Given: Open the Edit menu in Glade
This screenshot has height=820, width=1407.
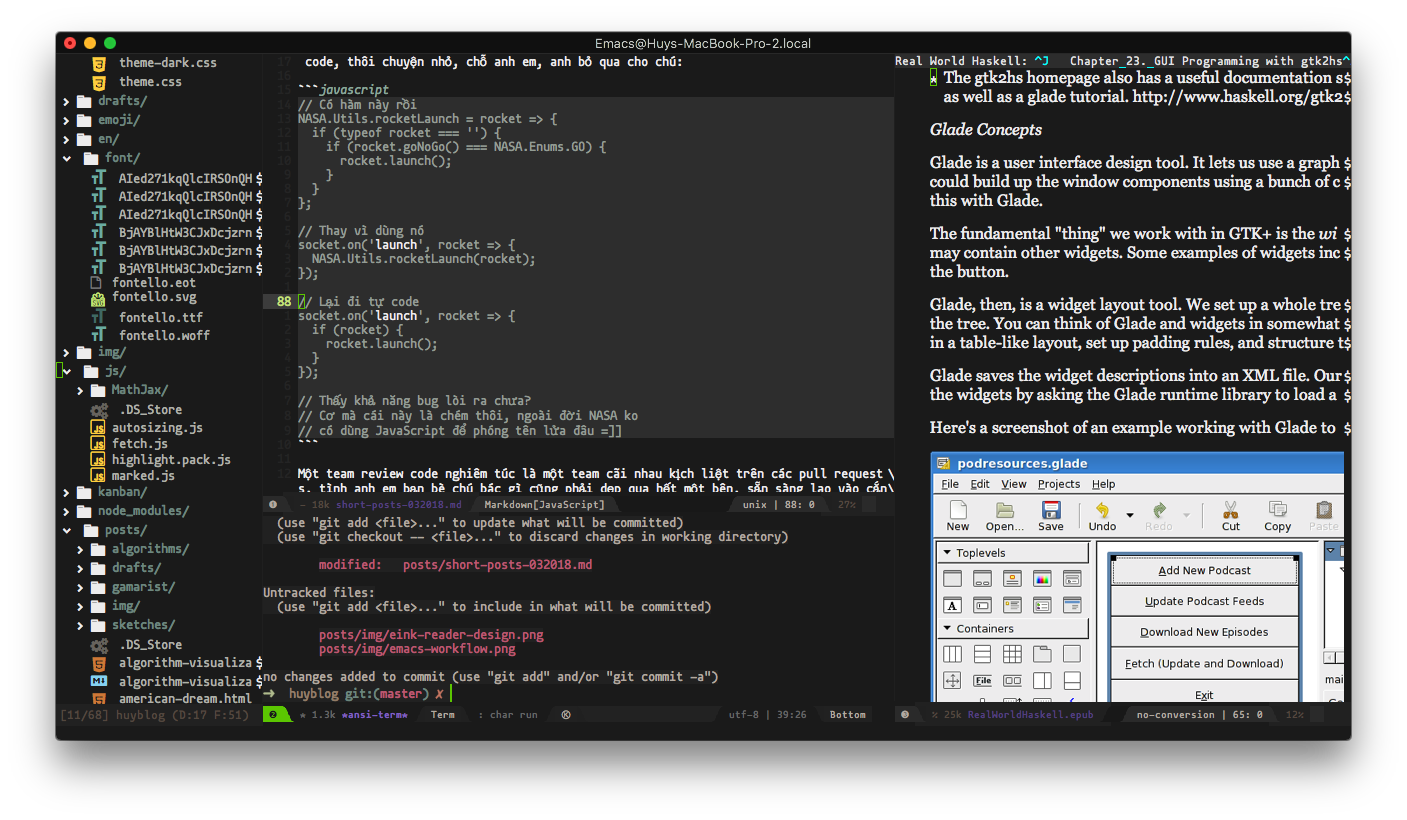Looking at the screenshot, I should [x=980, y=484].
